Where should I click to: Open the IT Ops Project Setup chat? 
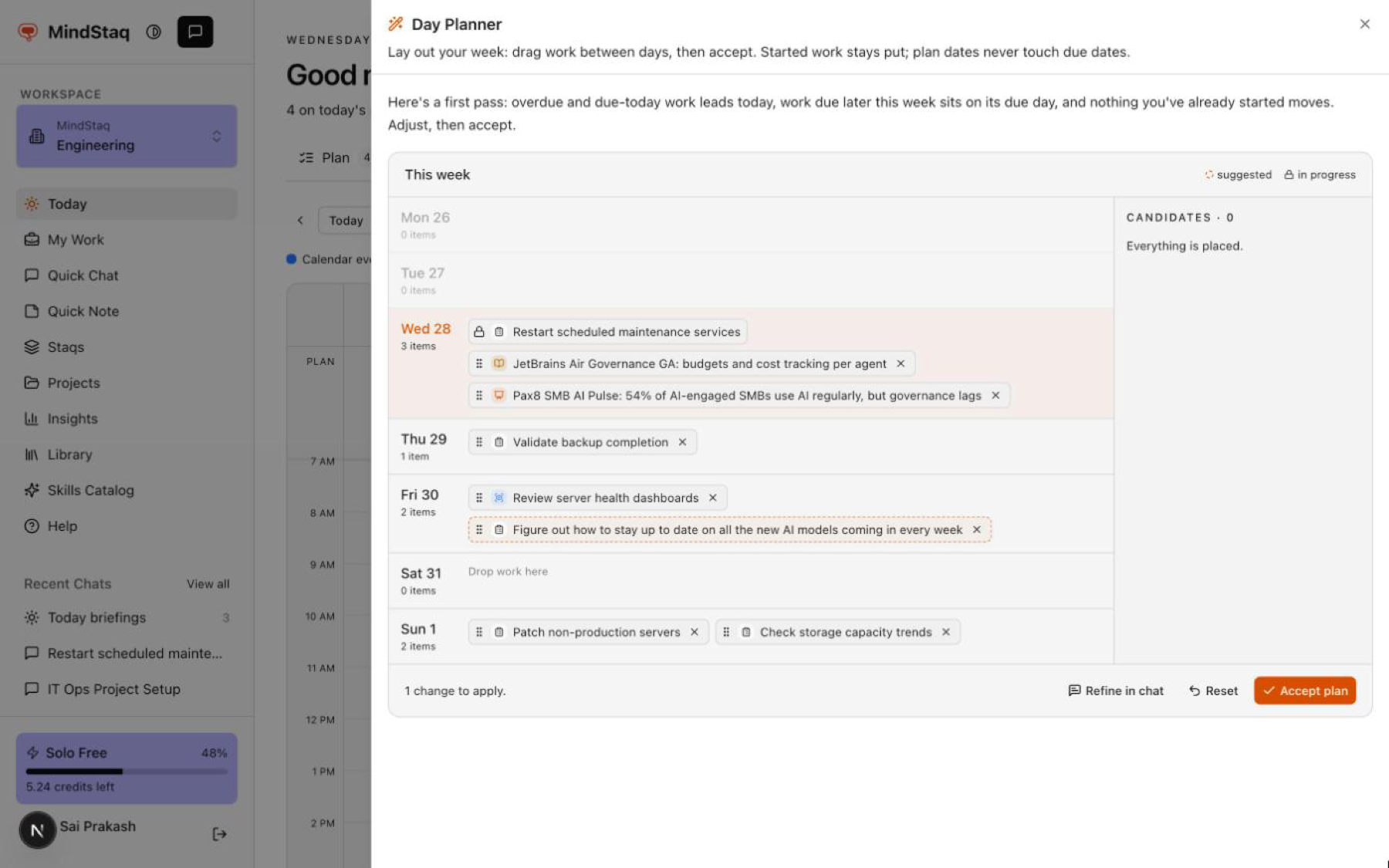[x=127, y=689]
